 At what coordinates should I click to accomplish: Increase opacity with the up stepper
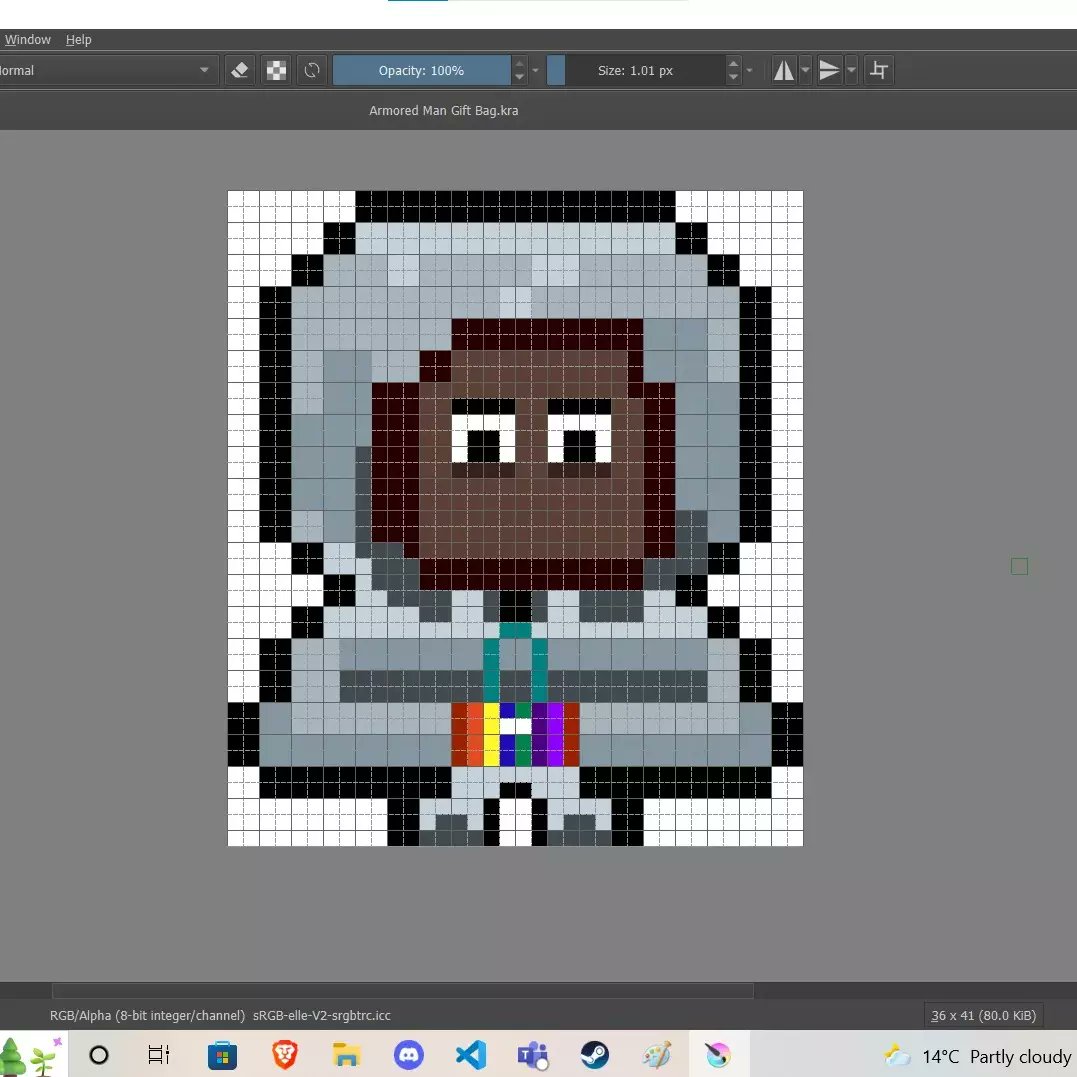click(519, 63)
